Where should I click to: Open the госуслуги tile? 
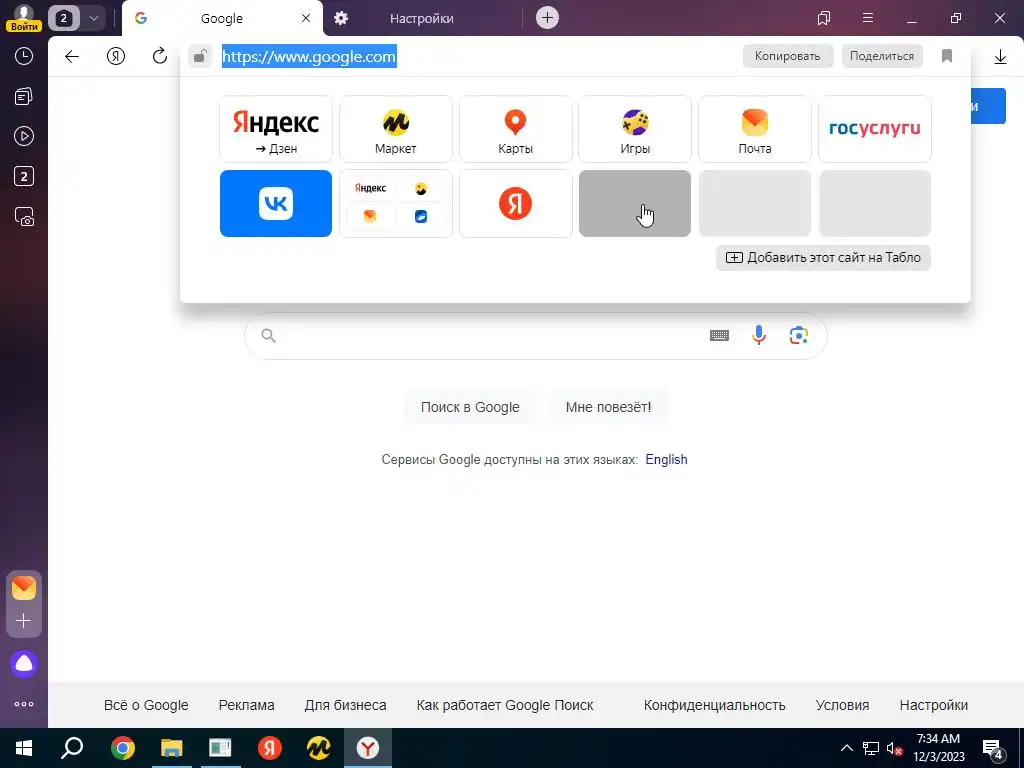point(874,129)
